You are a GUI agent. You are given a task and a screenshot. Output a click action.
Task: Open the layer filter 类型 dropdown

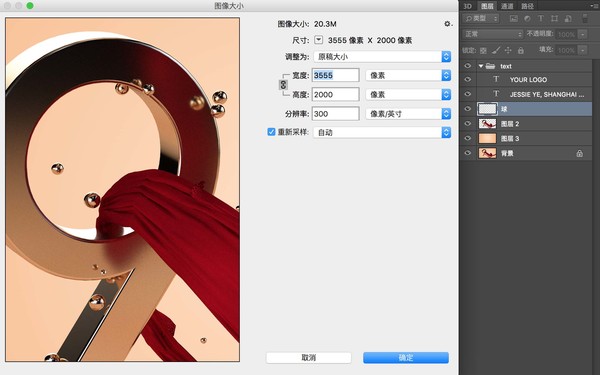(x=481, y=18)
